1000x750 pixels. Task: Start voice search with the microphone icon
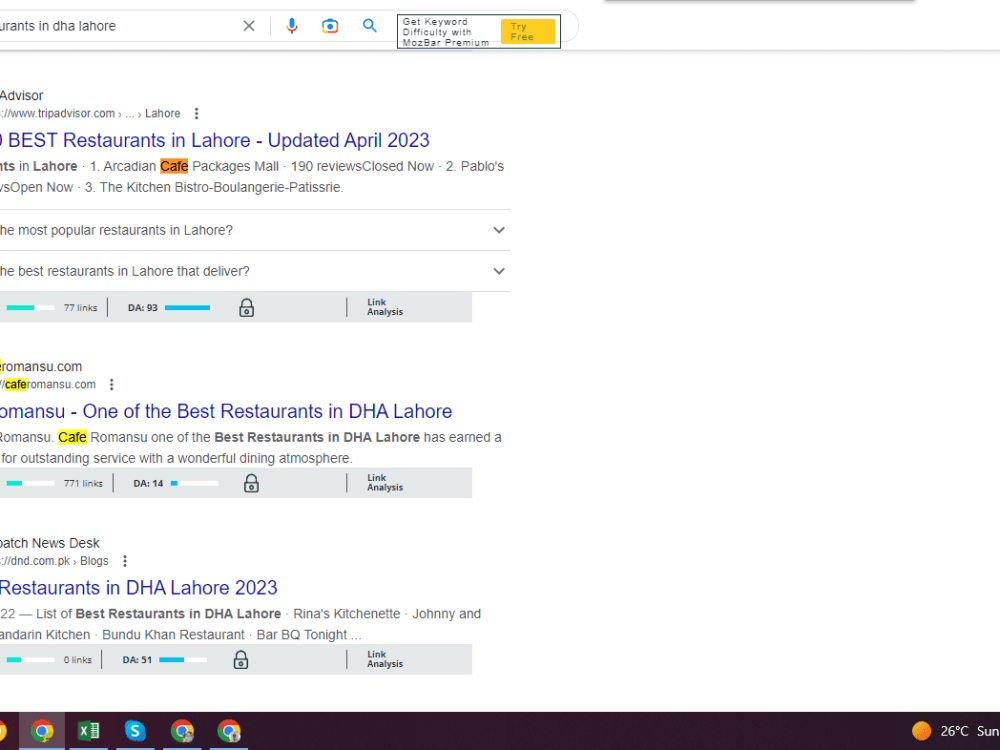click(291, 26)
